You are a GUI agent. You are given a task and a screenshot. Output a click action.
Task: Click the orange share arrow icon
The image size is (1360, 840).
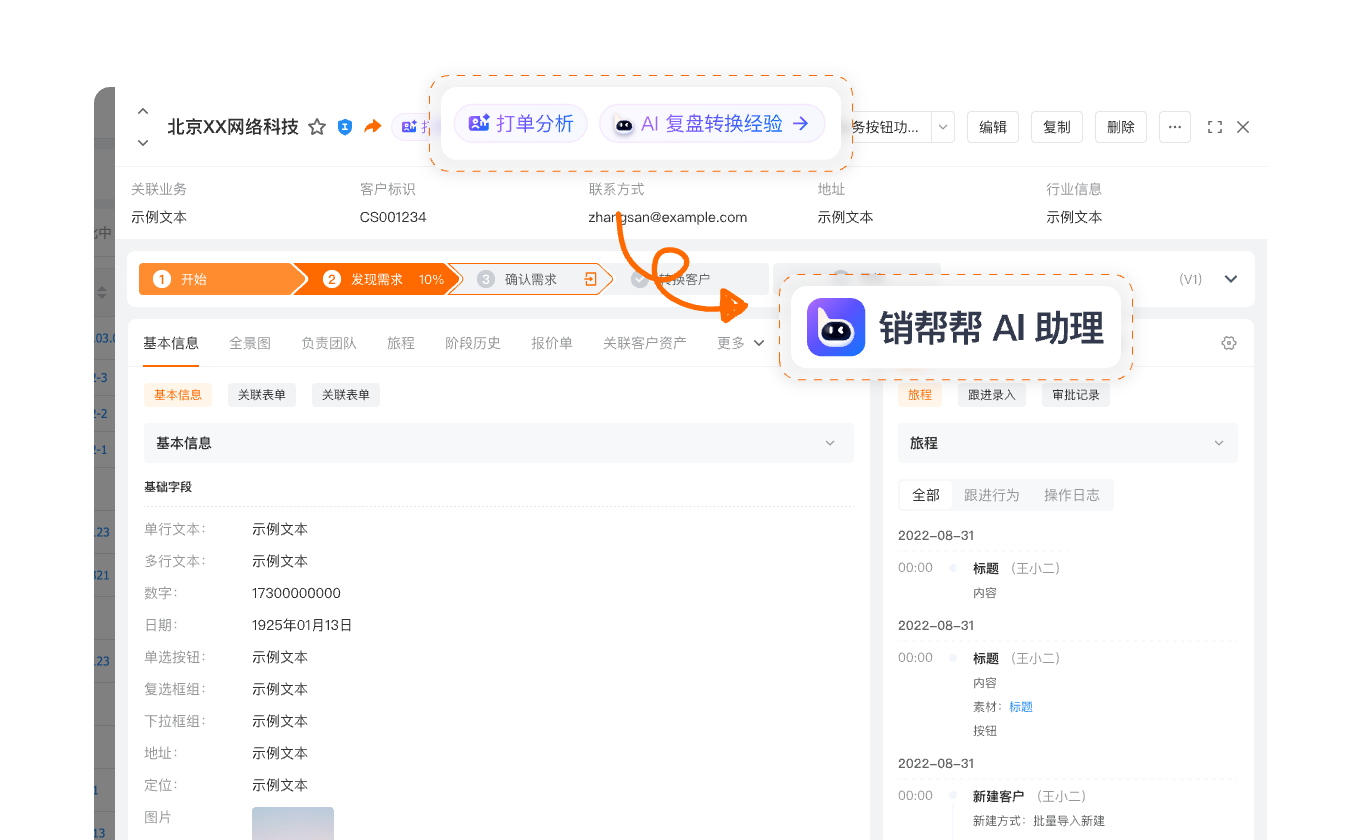point(373,126)
